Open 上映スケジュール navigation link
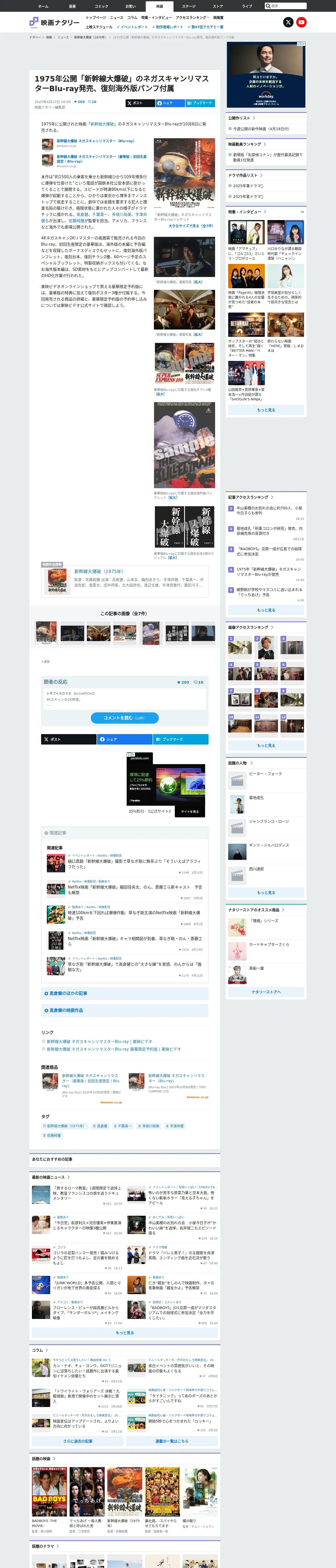This screenshot has height=1568, width=336. click(99, 27)
